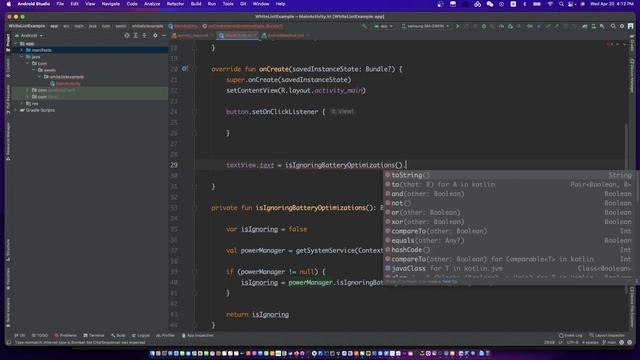Open the Gradle tool window on right edge
This screenshot has height=360, width=640.
pyautogui.click(x=632, y=43)
